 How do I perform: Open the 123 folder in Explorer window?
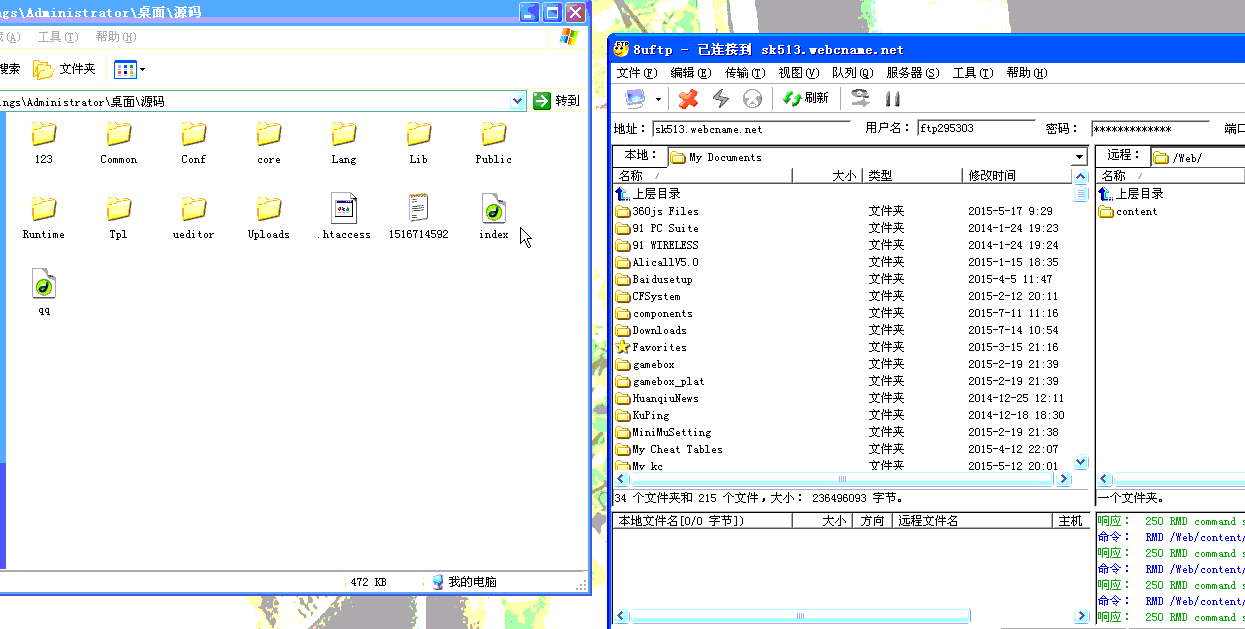click(44, 143)
